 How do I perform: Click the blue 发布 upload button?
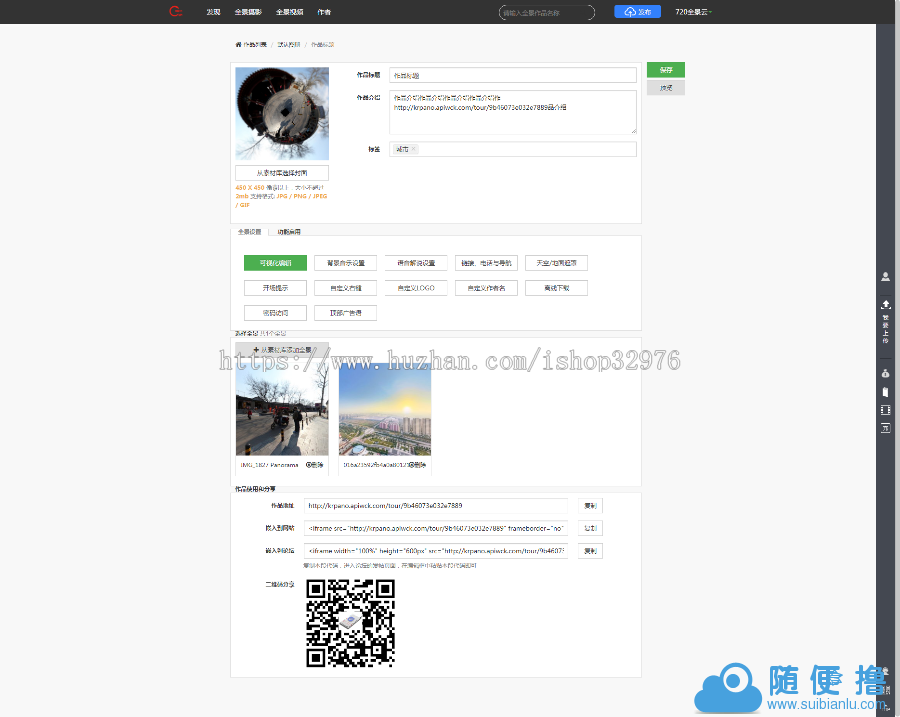(x=637, y=11)
